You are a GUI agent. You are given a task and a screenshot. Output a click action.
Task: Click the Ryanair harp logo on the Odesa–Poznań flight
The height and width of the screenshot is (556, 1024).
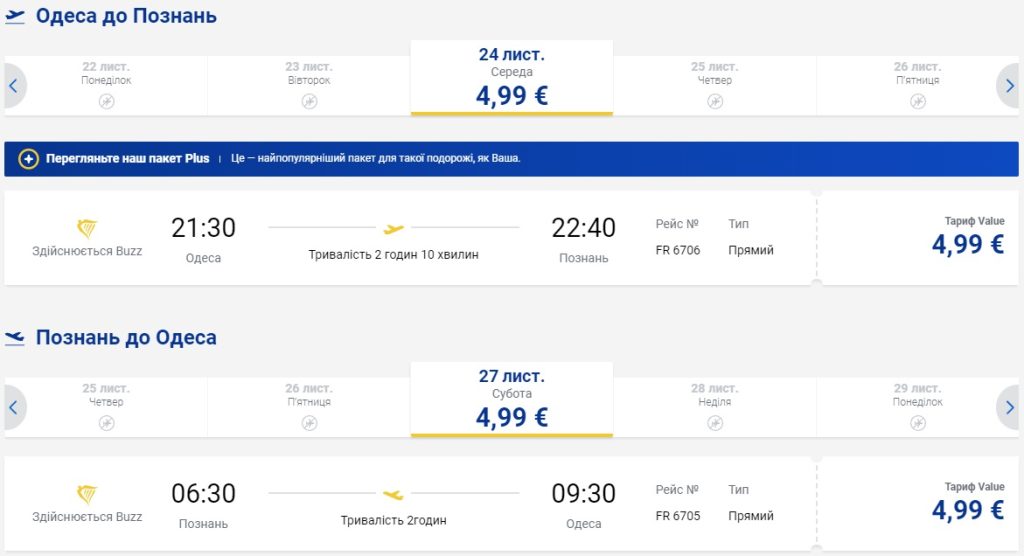[87, 228]
